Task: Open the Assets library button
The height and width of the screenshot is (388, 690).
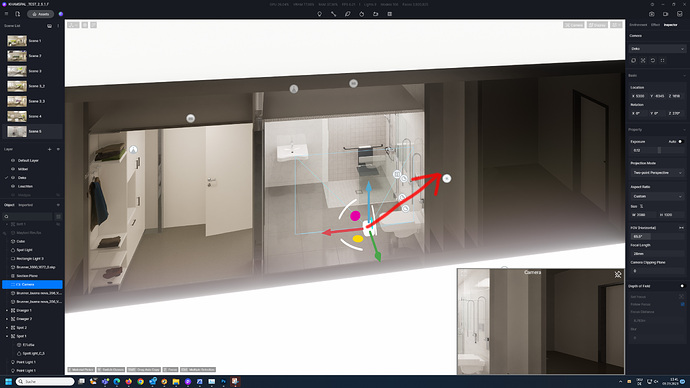Action: [x=40, y=14]
